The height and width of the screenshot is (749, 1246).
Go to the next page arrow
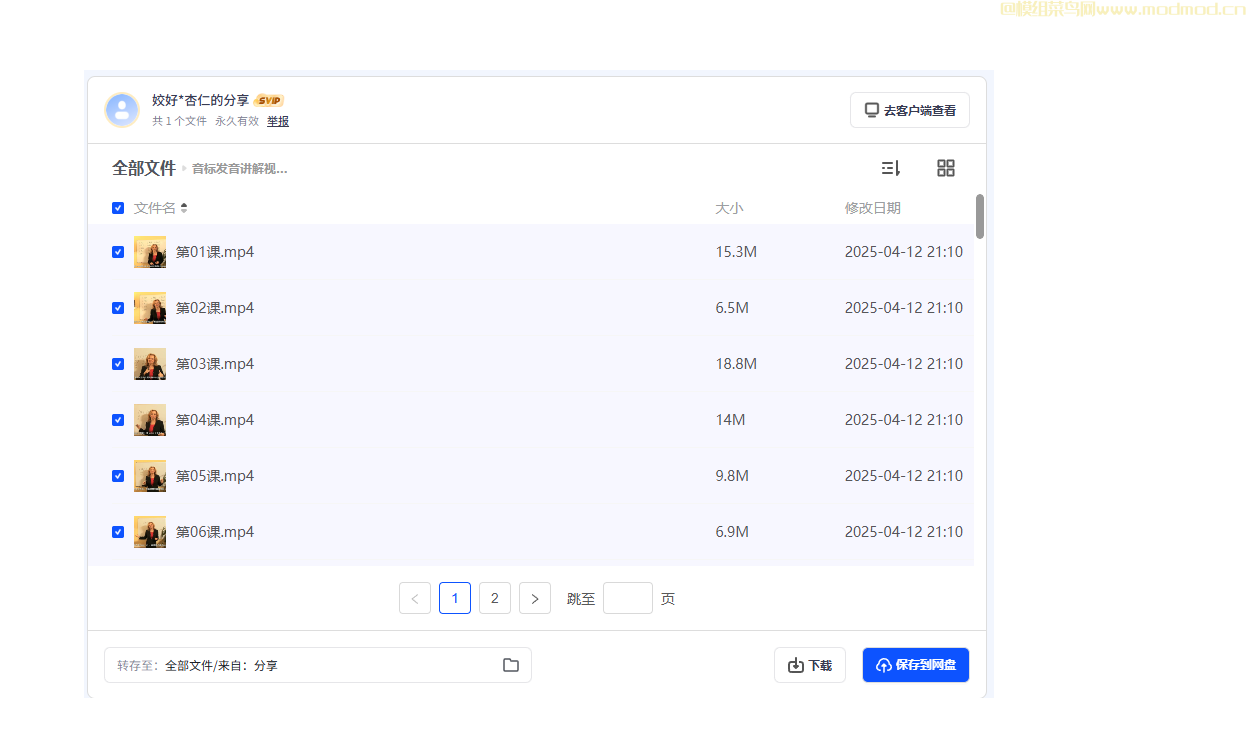point(535,598)
